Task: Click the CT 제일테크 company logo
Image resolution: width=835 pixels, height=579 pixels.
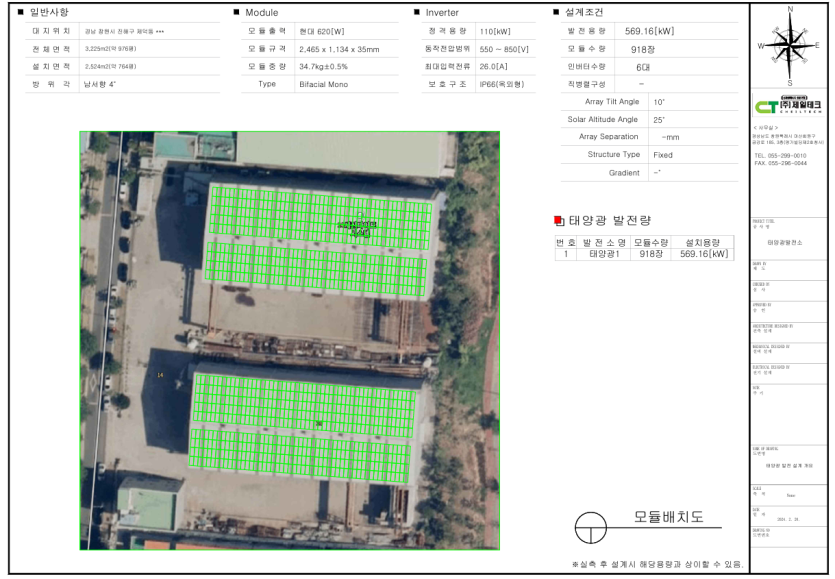Action: point(789,107)
